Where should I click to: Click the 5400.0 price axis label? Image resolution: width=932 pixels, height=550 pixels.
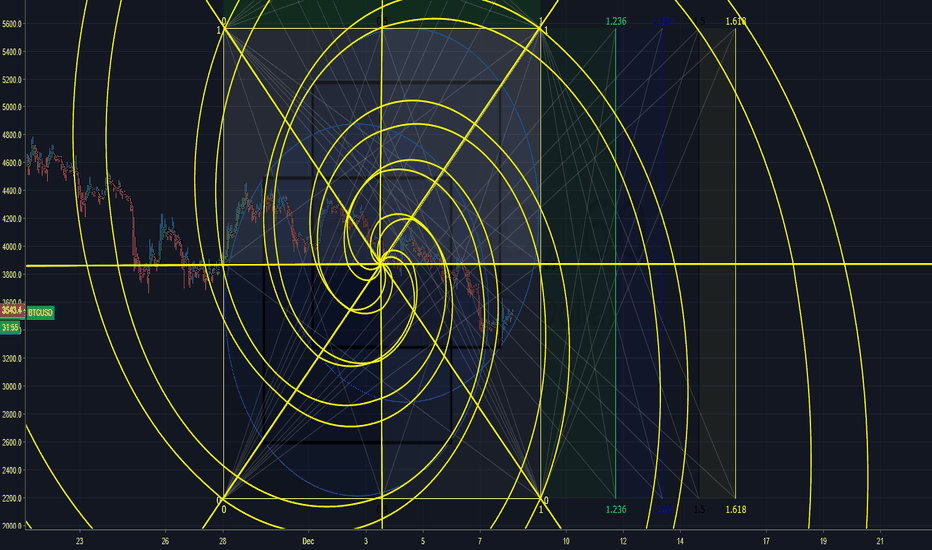pos(12,52)
